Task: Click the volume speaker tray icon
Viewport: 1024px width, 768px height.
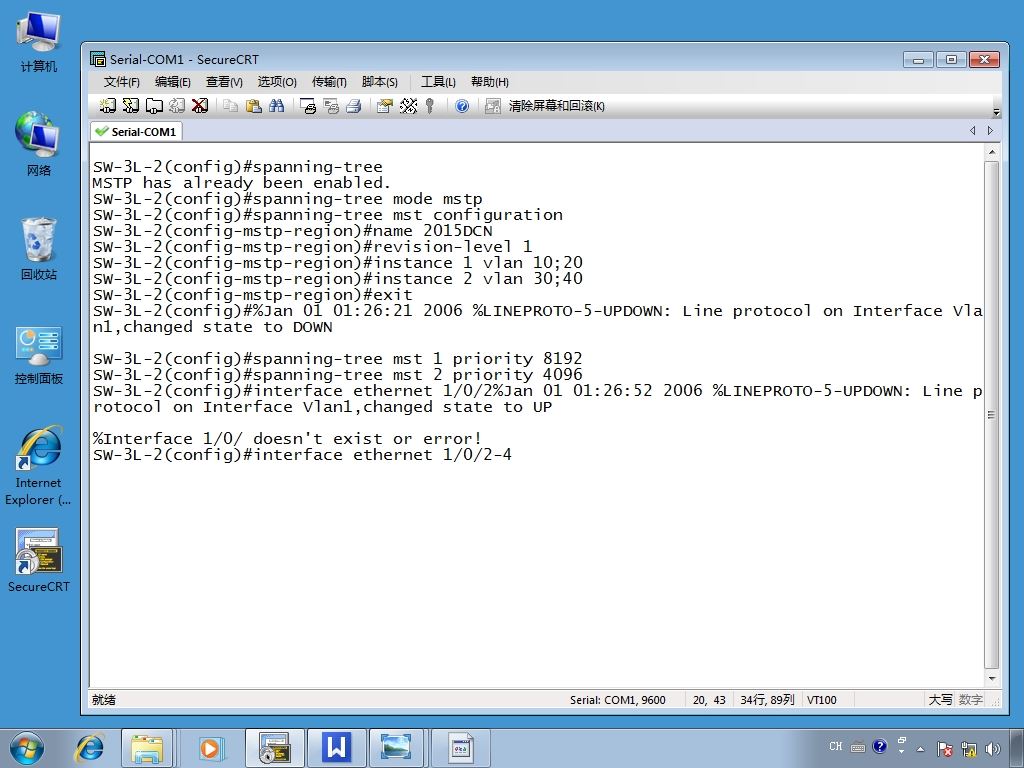Action: pyautogui.click(x=993, y=749)
